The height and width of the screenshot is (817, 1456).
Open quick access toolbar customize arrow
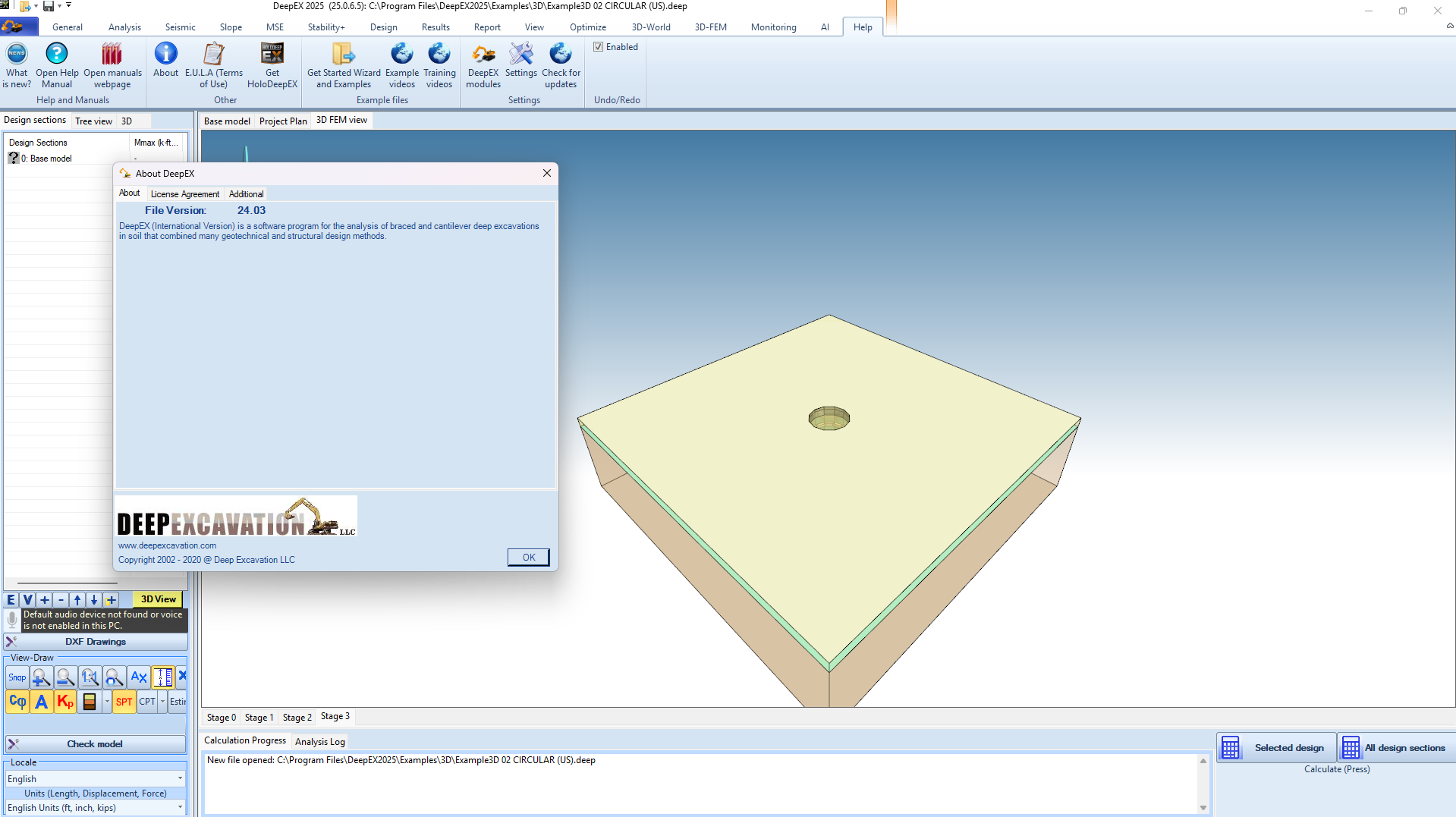[69, 5]
